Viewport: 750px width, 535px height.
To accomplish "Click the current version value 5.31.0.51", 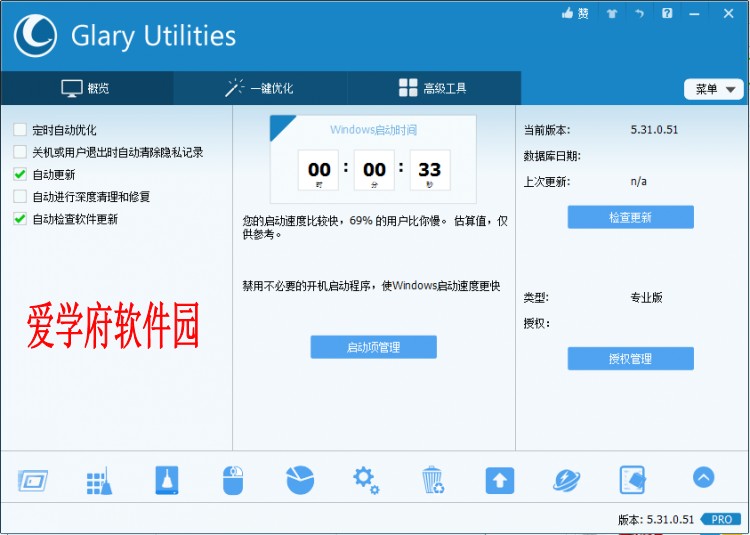I will coord(654,130).
